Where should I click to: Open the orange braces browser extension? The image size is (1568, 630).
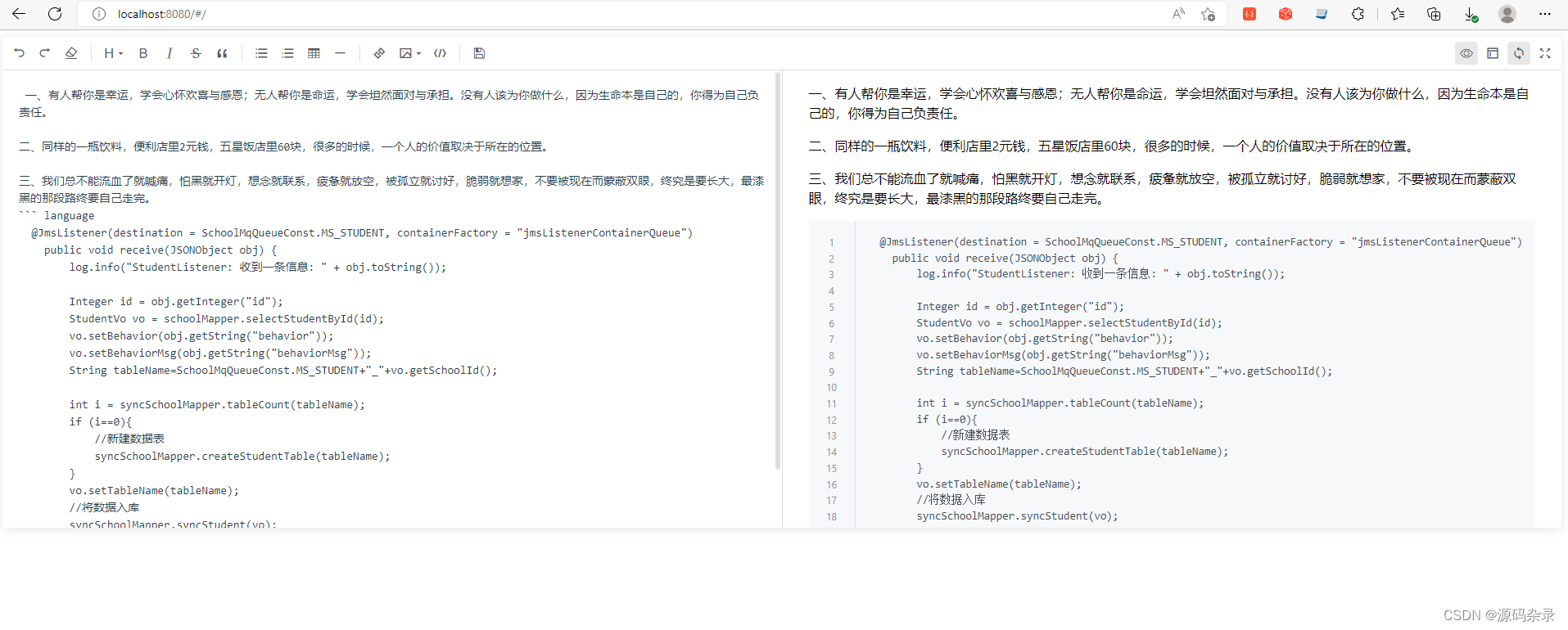[1249, 14]
